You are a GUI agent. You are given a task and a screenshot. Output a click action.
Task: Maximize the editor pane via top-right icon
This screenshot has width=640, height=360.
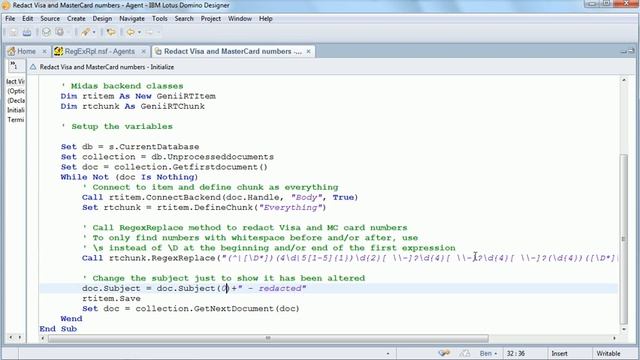pos(631,51)
